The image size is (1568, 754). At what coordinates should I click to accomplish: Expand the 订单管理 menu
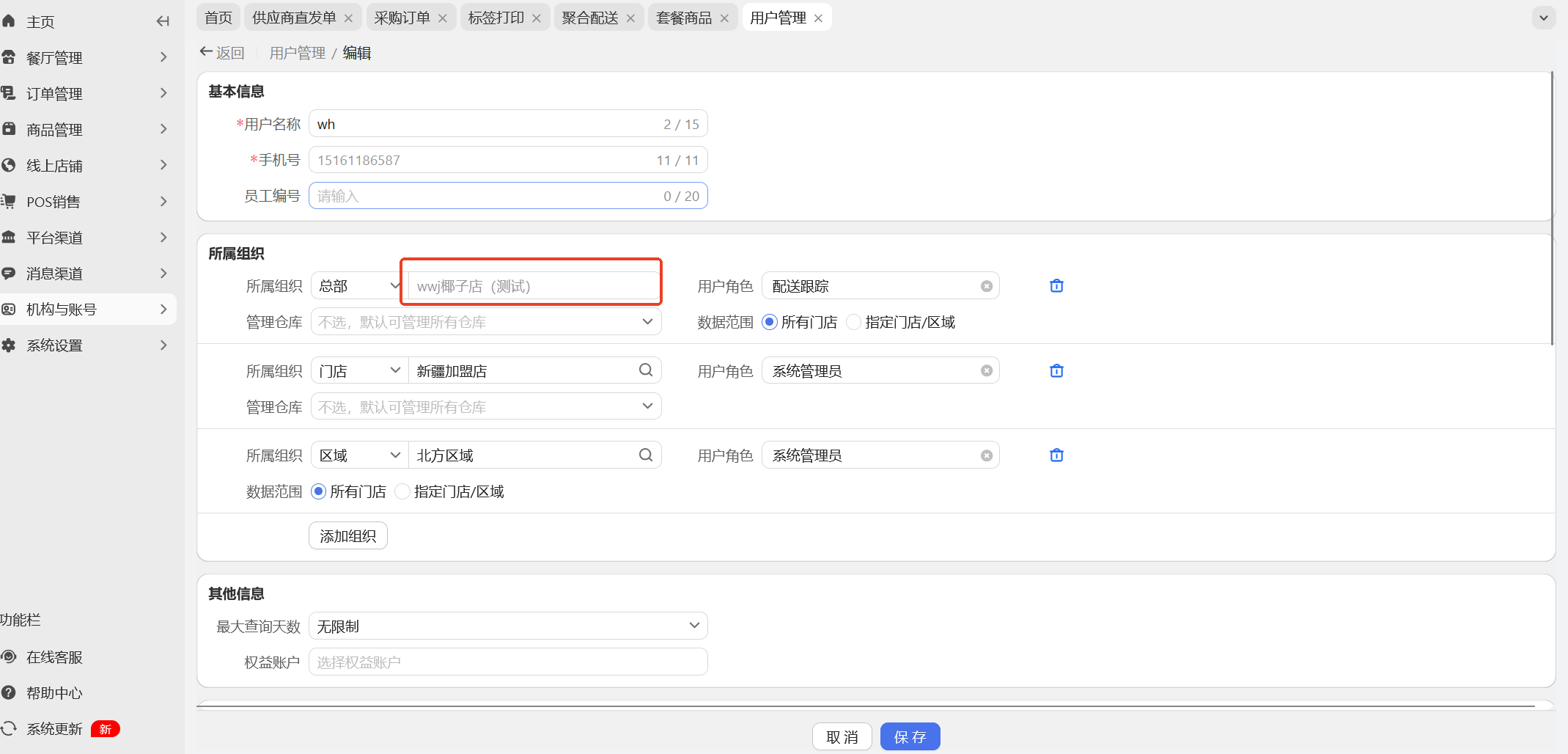click(163, 93)
